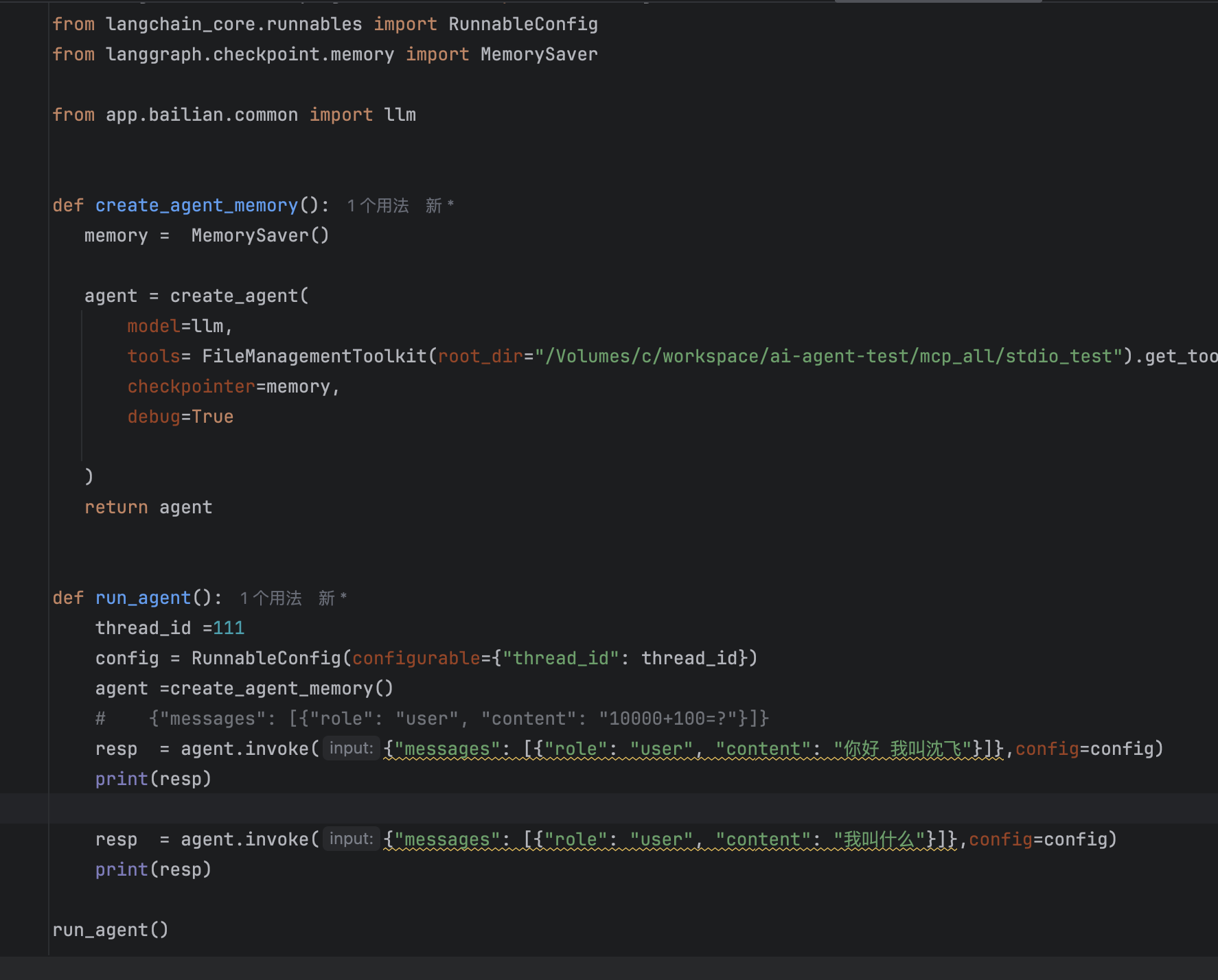Click the checkpointer=memory argument

click(233, 386)
